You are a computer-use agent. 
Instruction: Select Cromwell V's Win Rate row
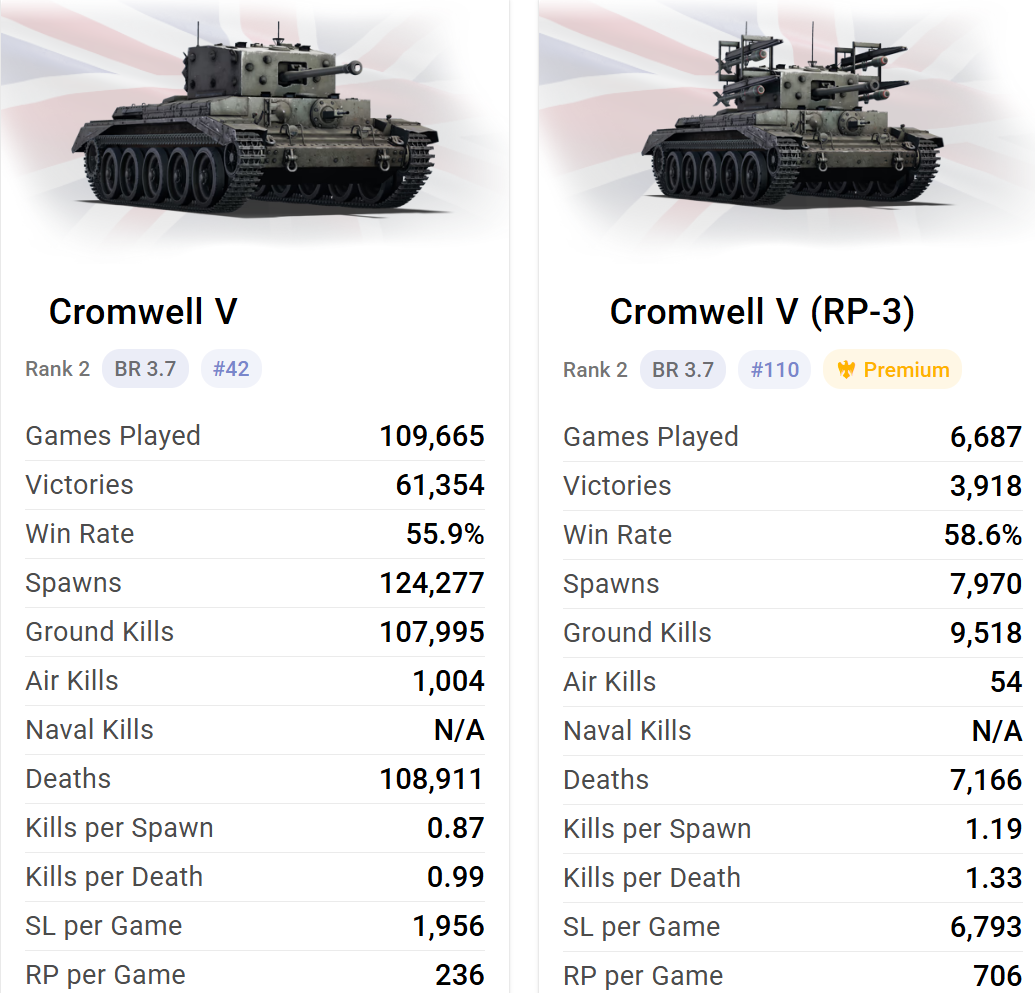tap(255, 533)
